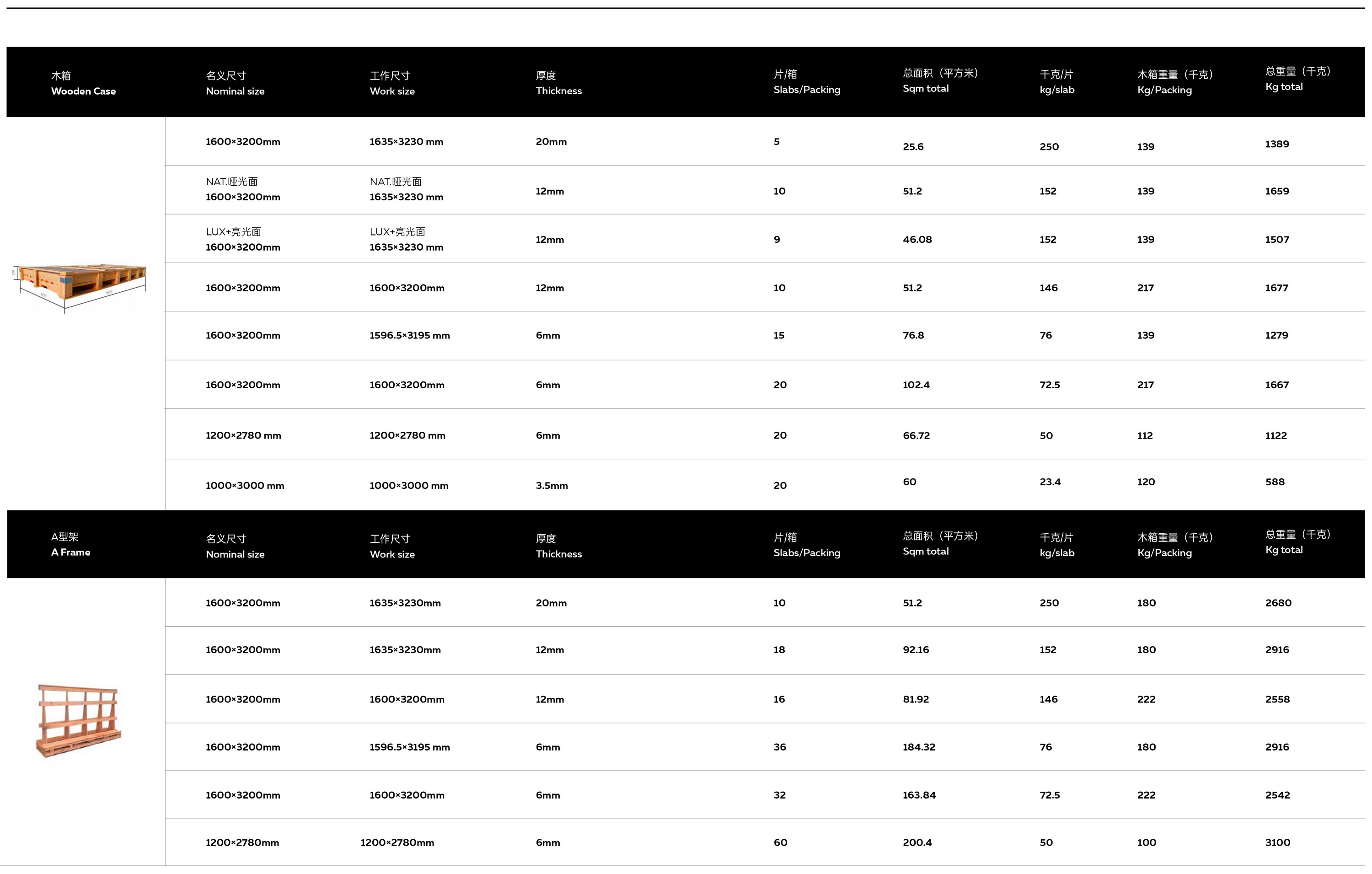Select the 102.4 Sqm total cell
The height and width of the screenshot is (874, 1372).
point(916,385)
